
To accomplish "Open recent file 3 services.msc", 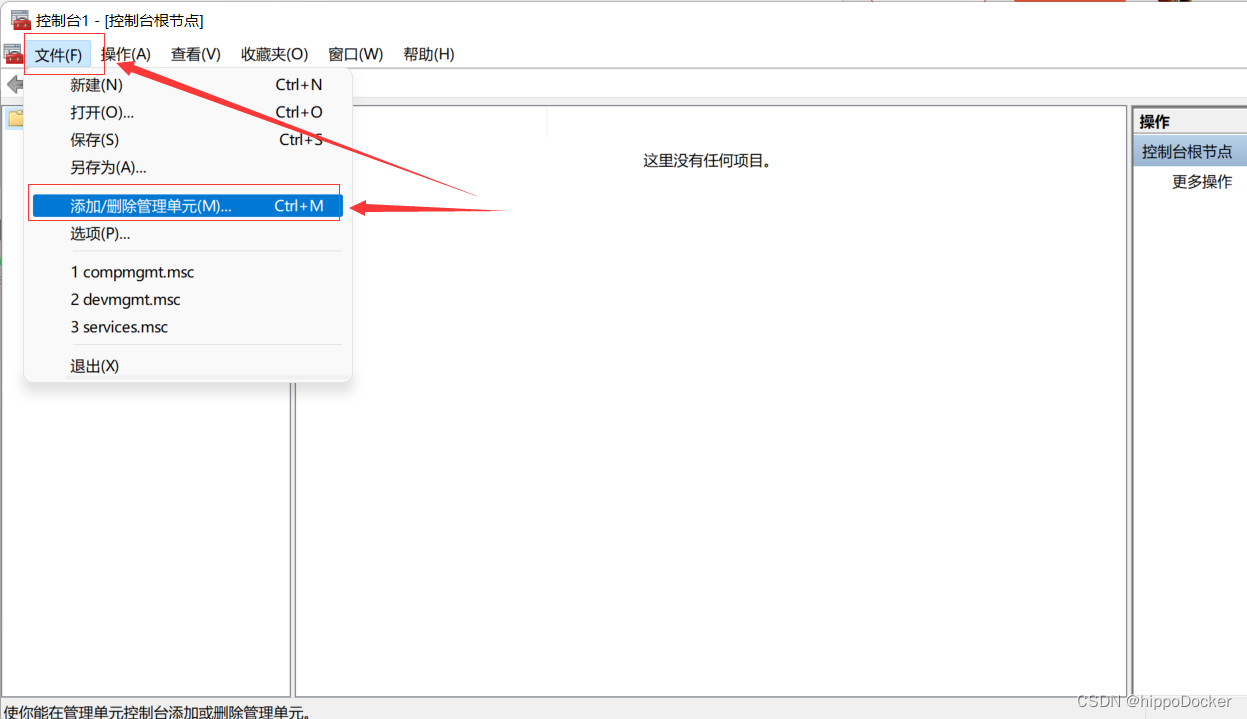I will pos(120,327).
